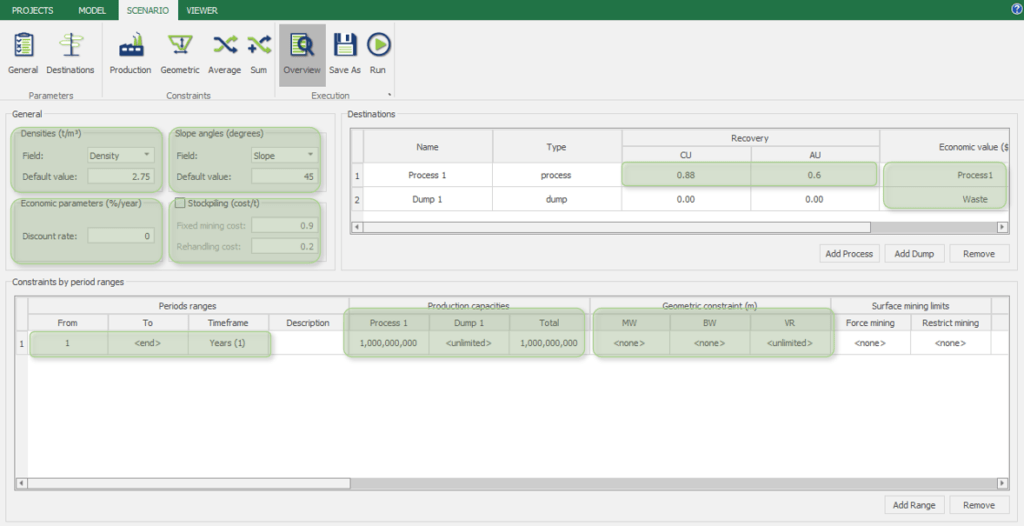Select the Average constraints icon
This screenshot has height=526, width=1024.
225,52
